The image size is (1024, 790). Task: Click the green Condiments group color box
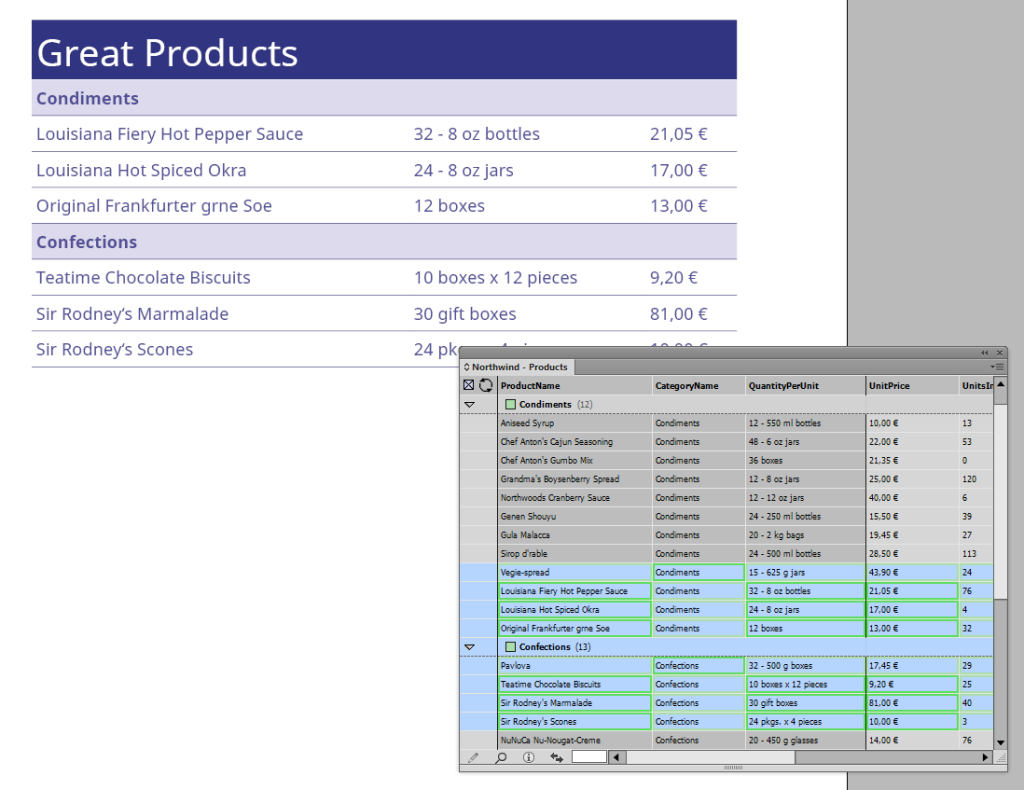[511, 404]
